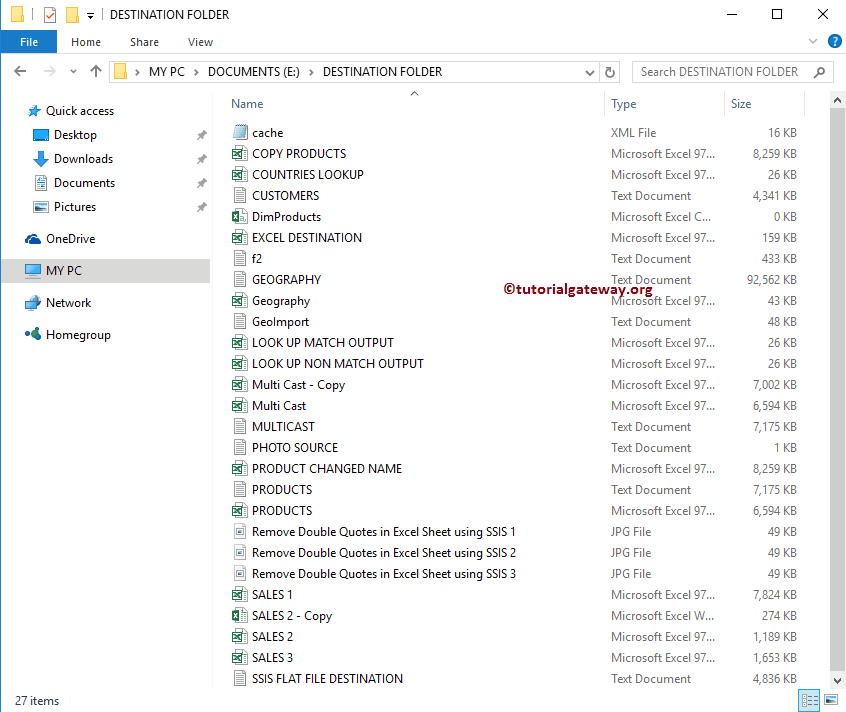Expand the address bar history dropdown
This screenshot has width=846, height=712.
click(x=590, y=72)
